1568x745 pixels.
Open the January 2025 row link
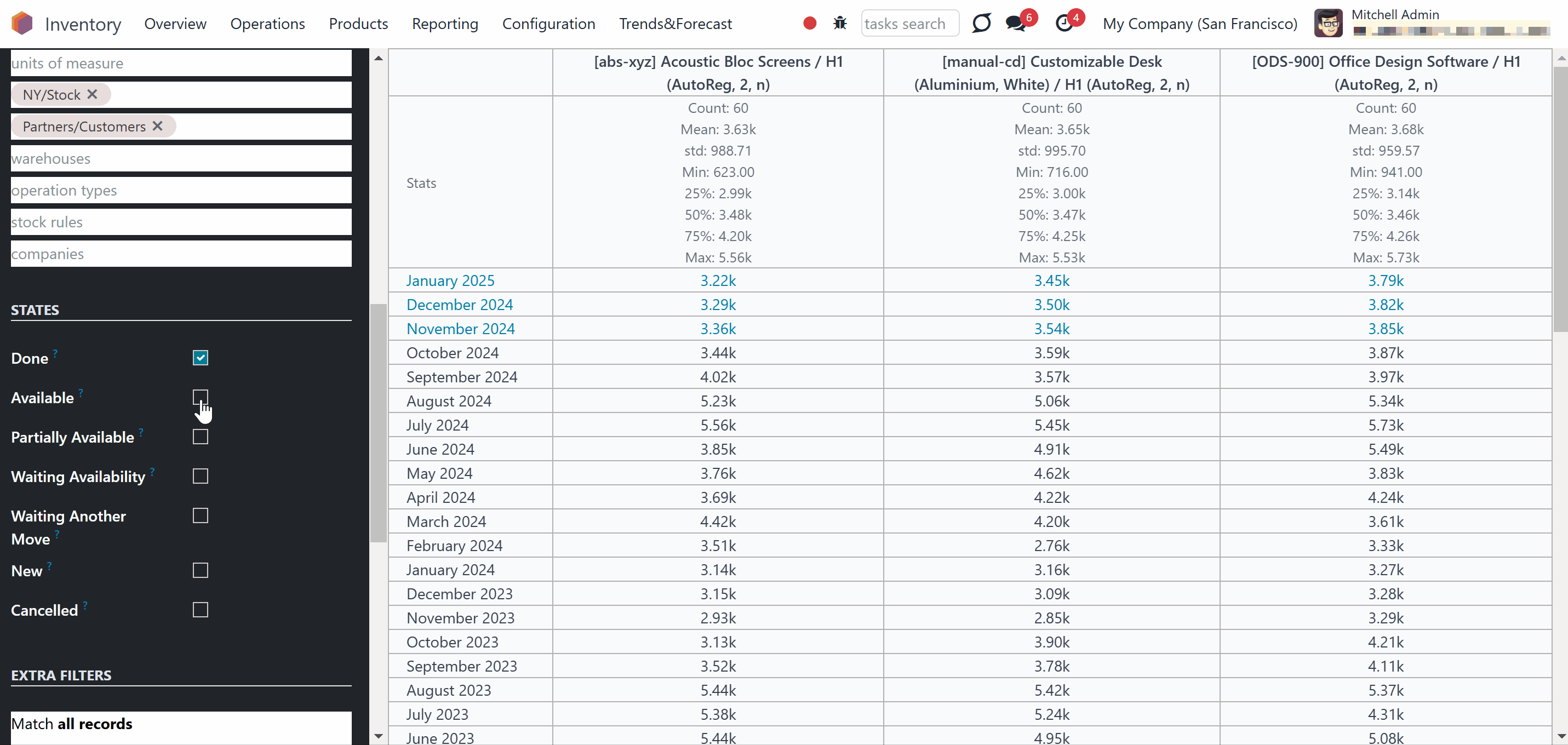pos(450,280)
